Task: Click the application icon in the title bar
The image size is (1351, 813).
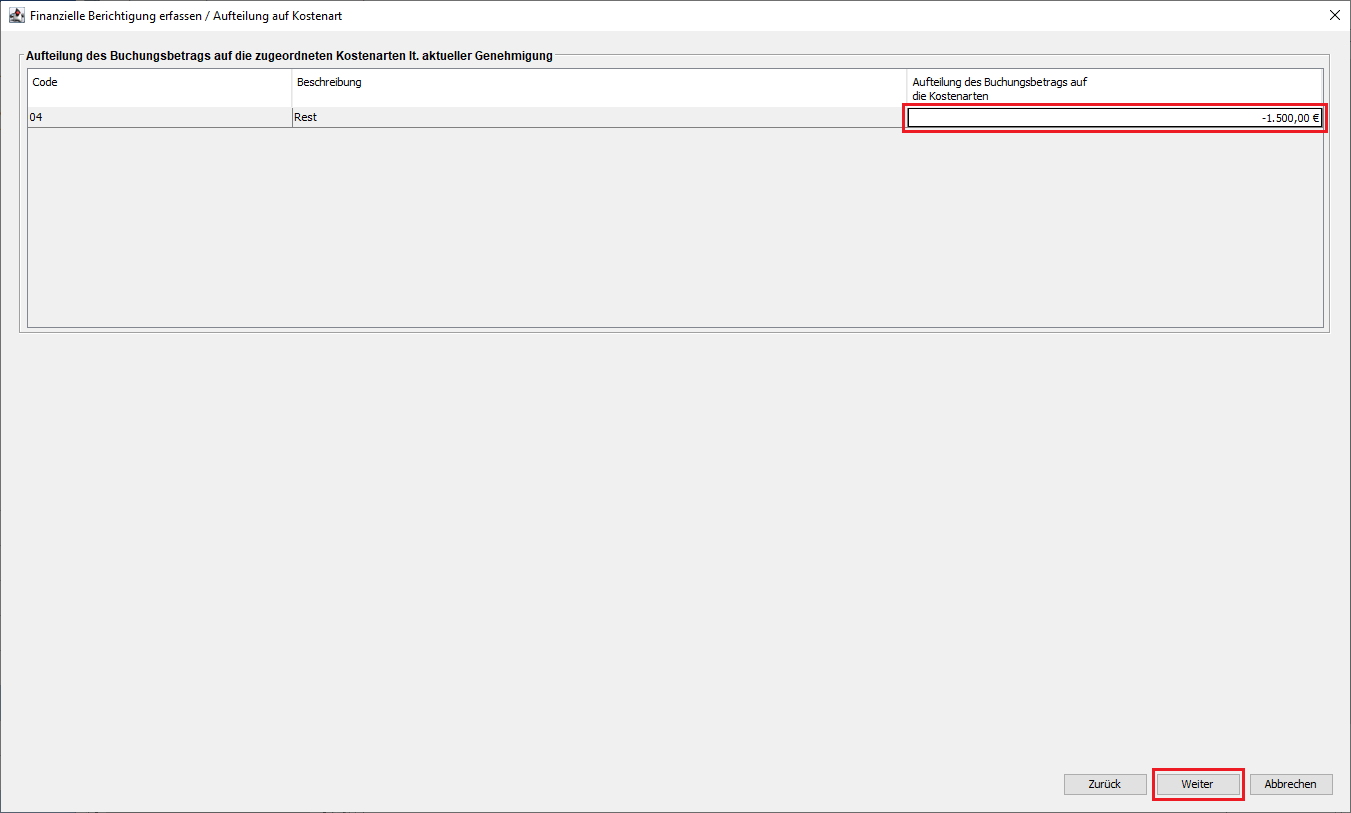Action: [17, 16]
